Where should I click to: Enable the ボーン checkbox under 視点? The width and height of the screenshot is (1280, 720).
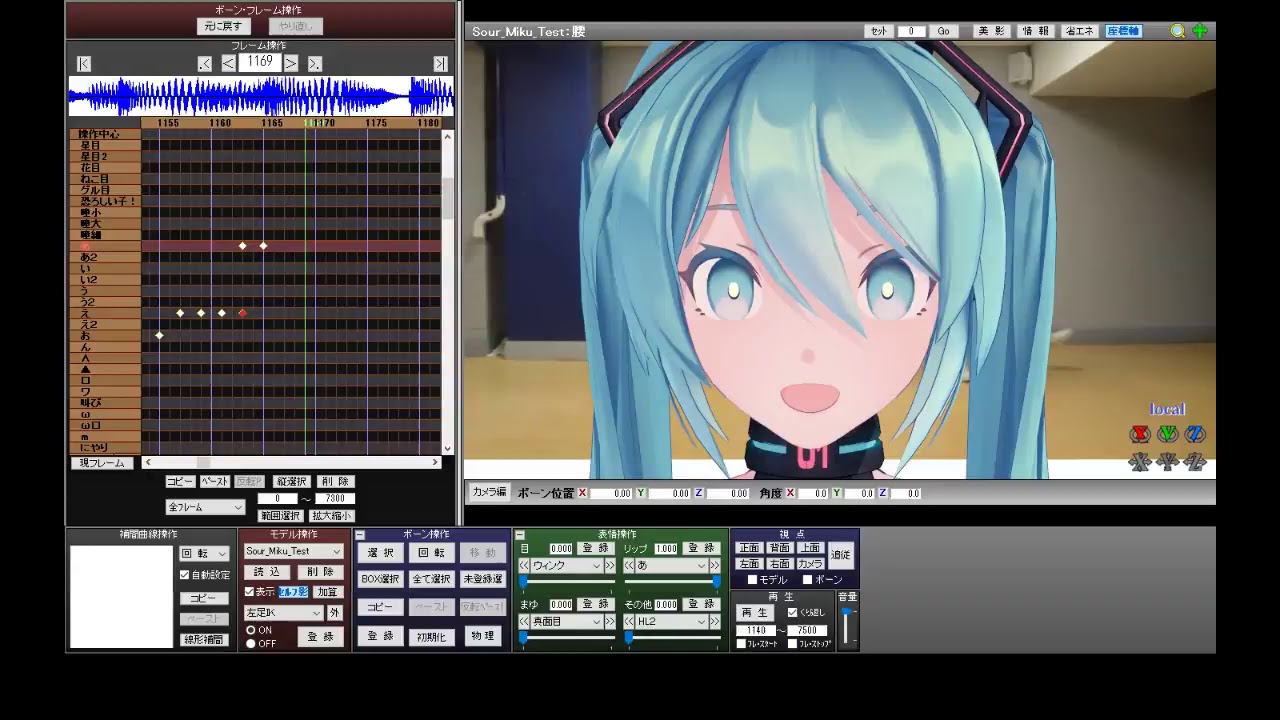point(808,580)
